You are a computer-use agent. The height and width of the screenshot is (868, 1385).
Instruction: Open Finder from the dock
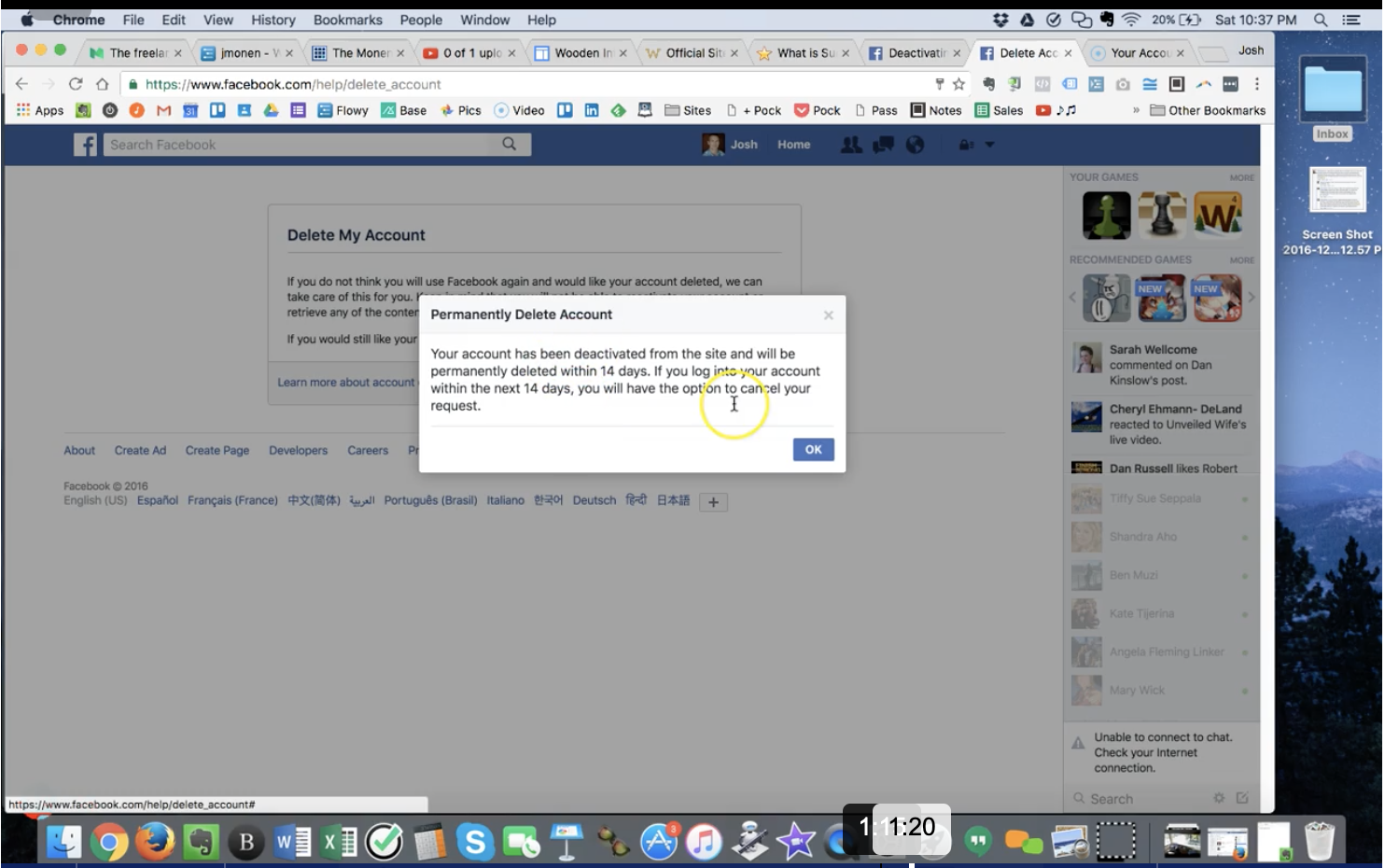(x=63, y=842)
